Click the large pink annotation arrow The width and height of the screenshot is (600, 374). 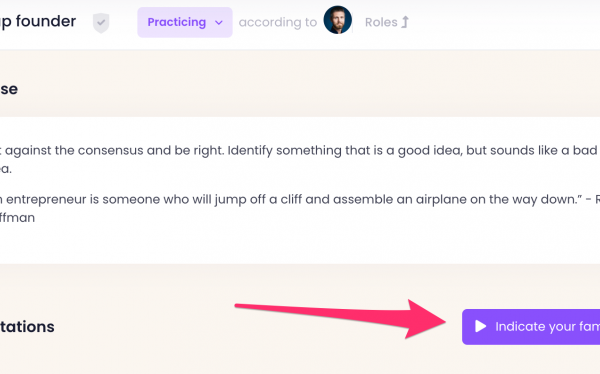(x=341, y=319)
